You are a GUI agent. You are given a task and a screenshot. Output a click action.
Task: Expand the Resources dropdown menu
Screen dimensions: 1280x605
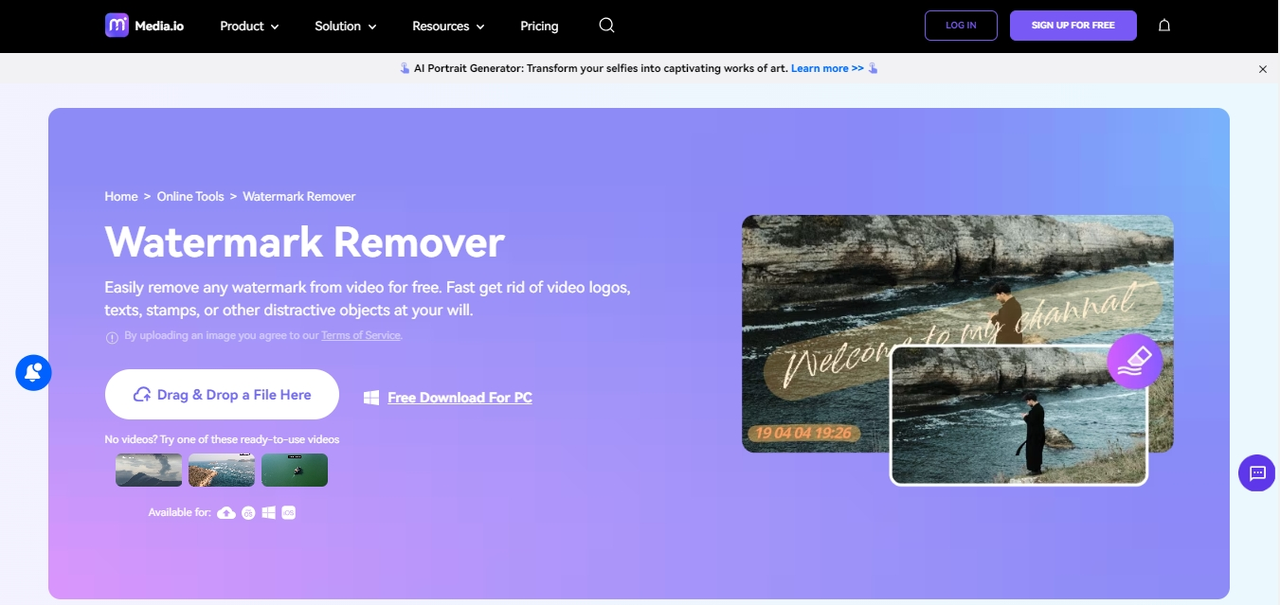tap(448, 26)
